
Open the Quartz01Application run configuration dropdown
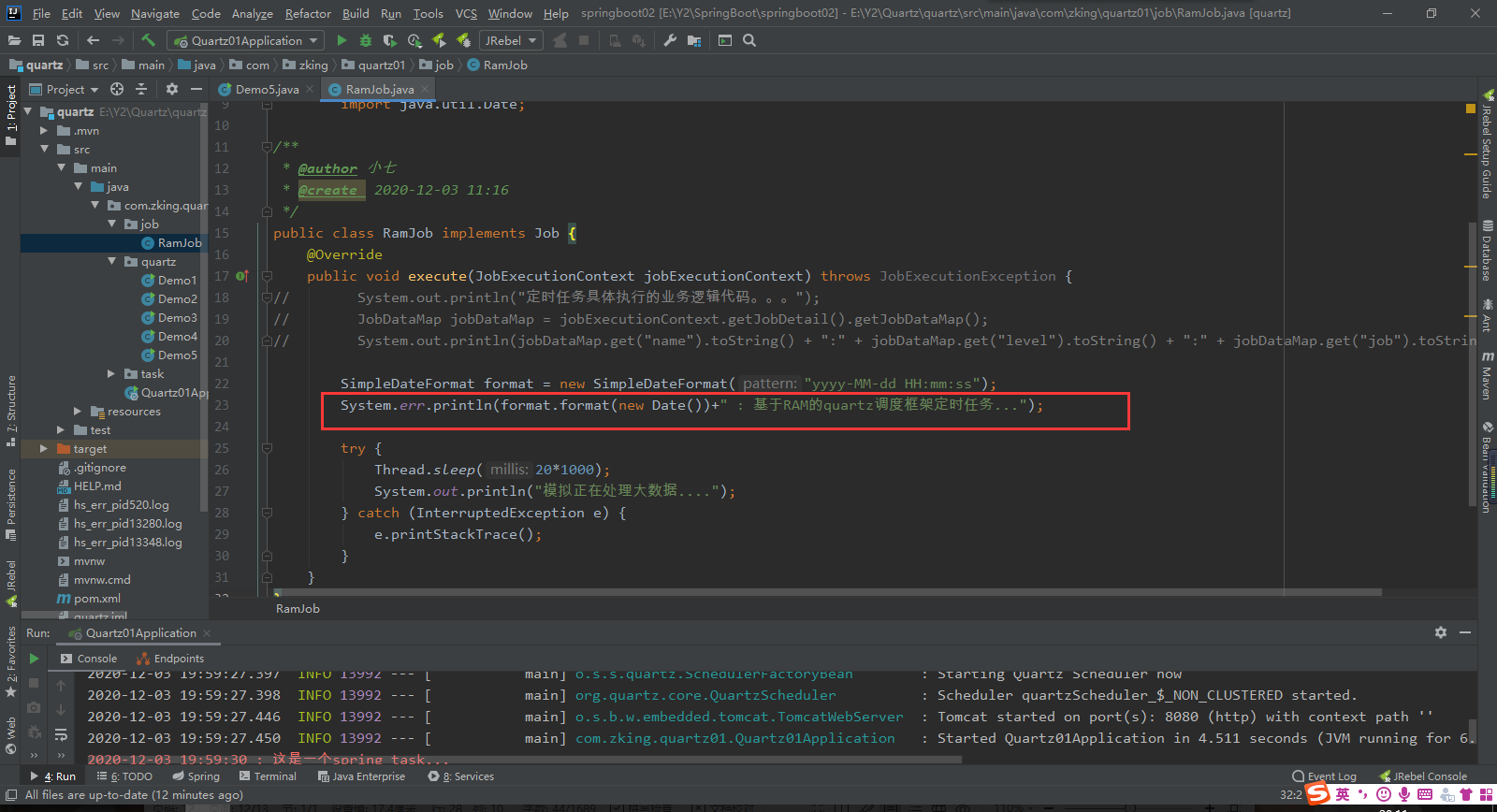pyautogui.click(x=246, y=40)
